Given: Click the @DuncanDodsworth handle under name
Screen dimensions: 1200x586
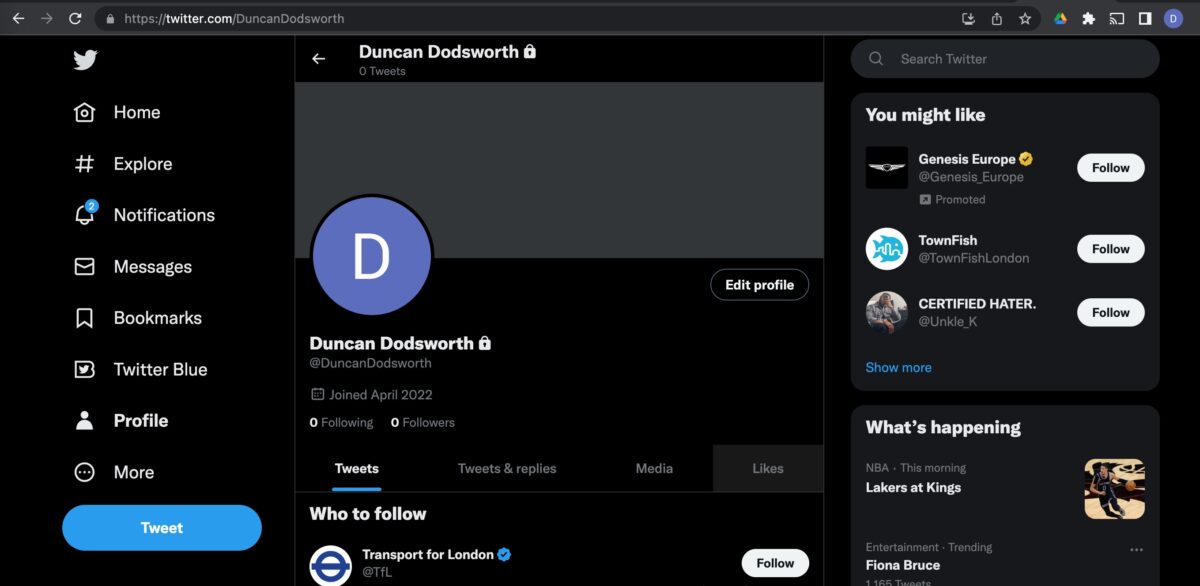Looking at the screenshot, I should point(371,363).
